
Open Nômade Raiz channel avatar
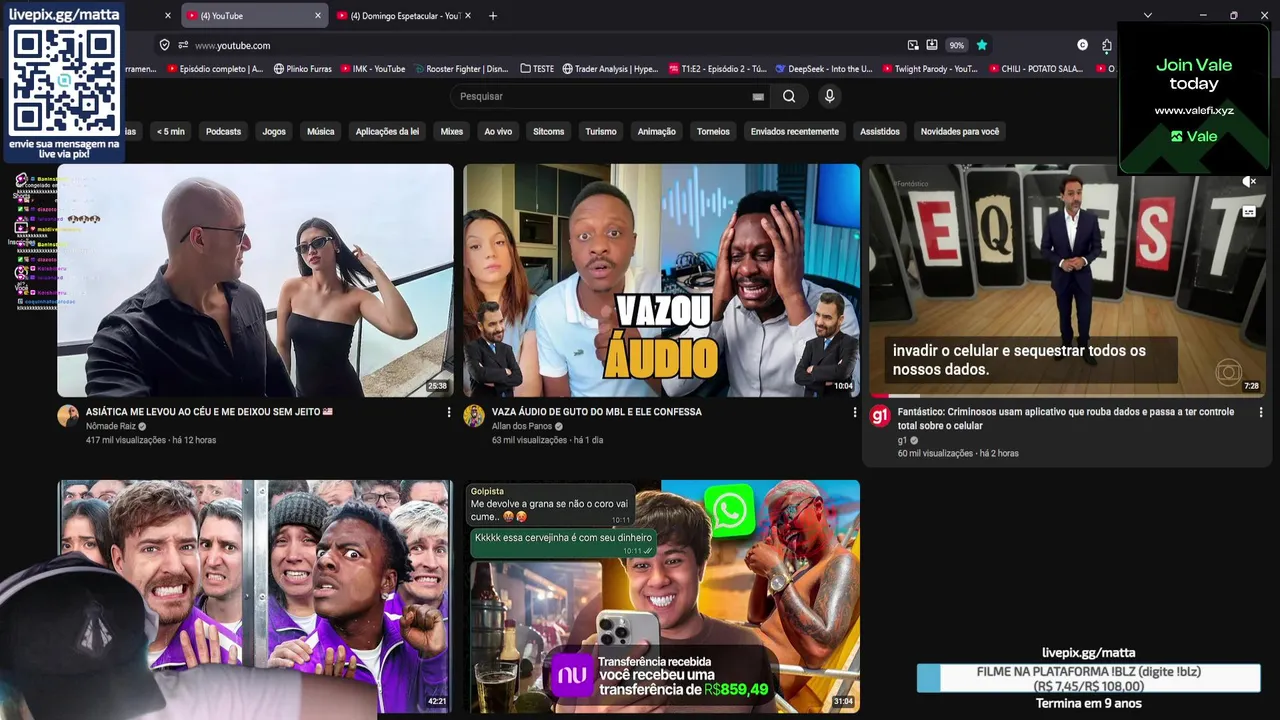[x=68, y=416]
